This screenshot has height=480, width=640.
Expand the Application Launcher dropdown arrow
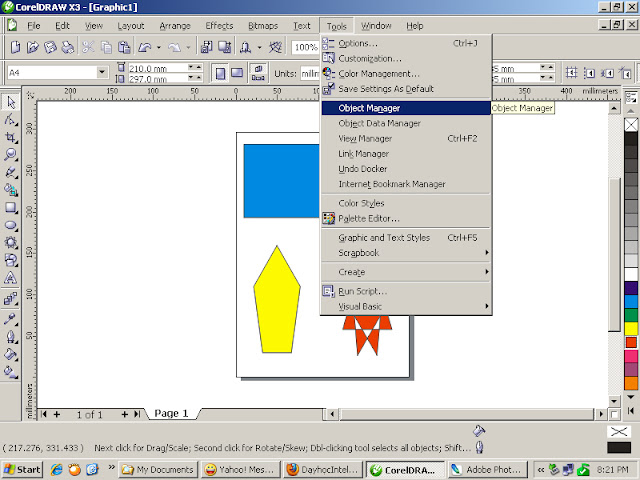pyautogui.click(x=260, y=48)
